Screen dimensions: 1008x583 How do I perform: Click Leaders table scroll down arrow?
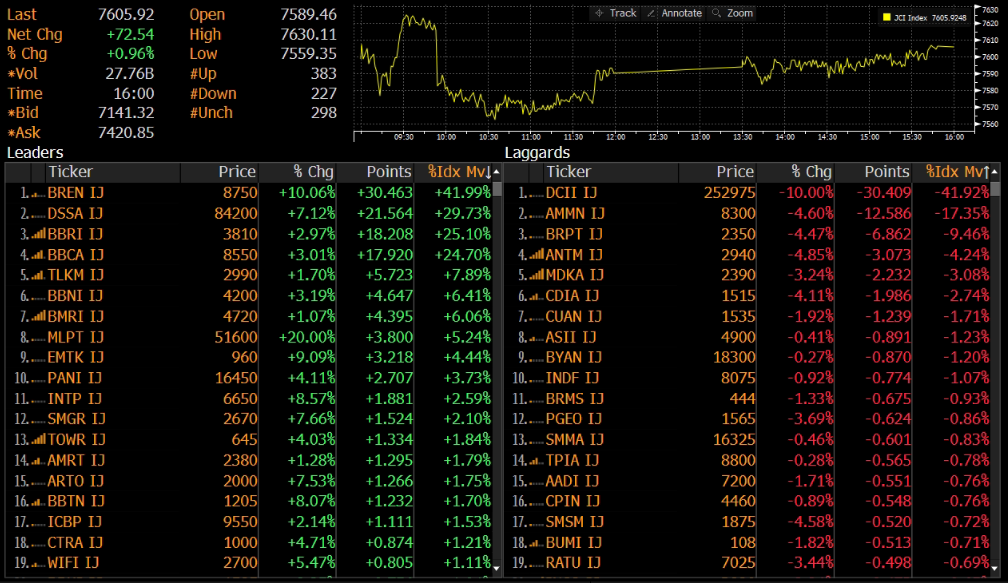[496, 568]
